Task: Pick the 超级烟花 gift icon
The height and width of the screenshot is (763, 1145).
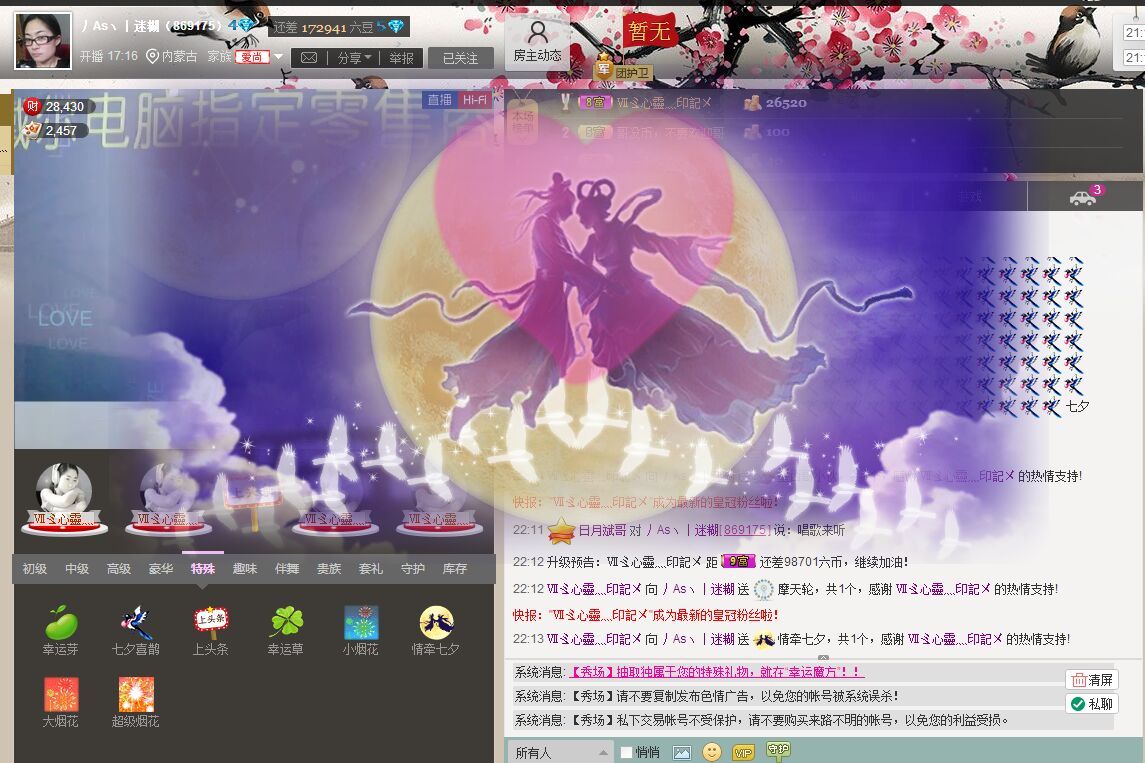Action: 136,695
